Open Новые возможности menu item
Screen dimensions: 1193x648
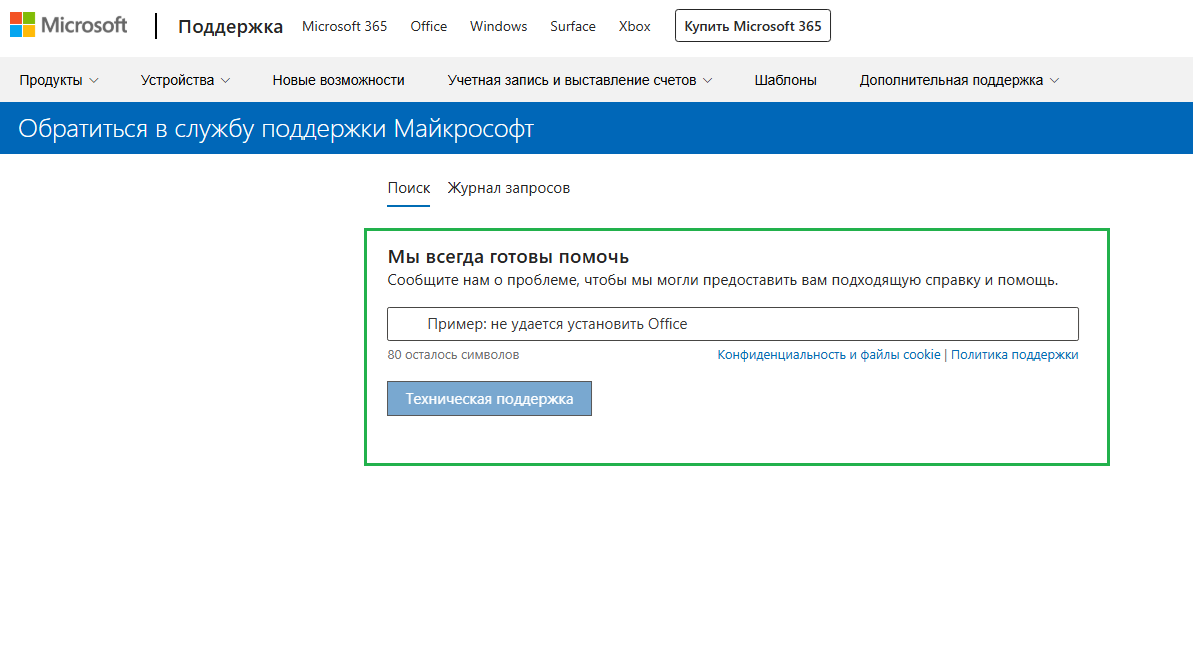[x=339, y=80]
